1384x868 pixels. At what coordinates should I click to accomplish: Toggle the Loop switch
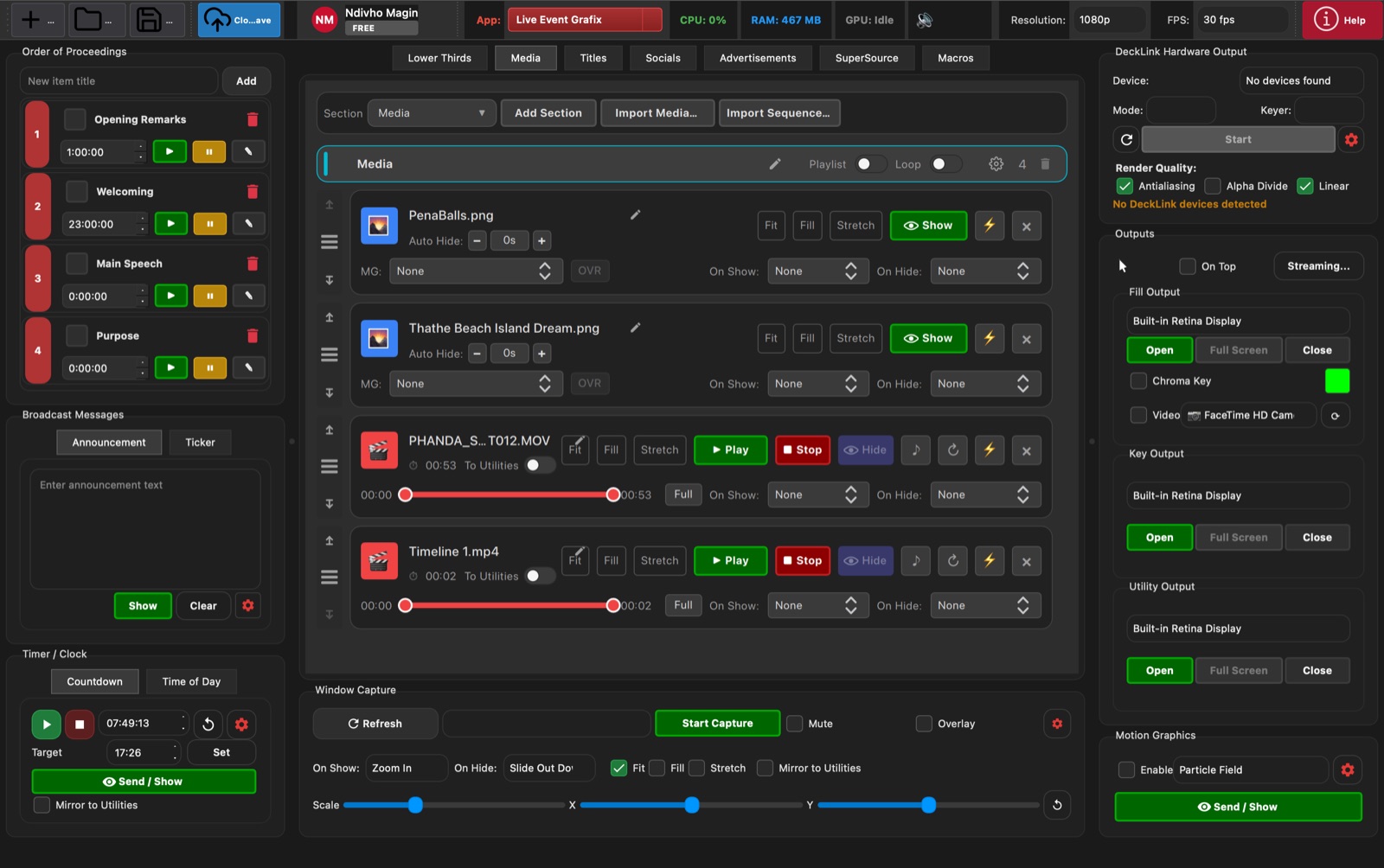click(945, 164)
